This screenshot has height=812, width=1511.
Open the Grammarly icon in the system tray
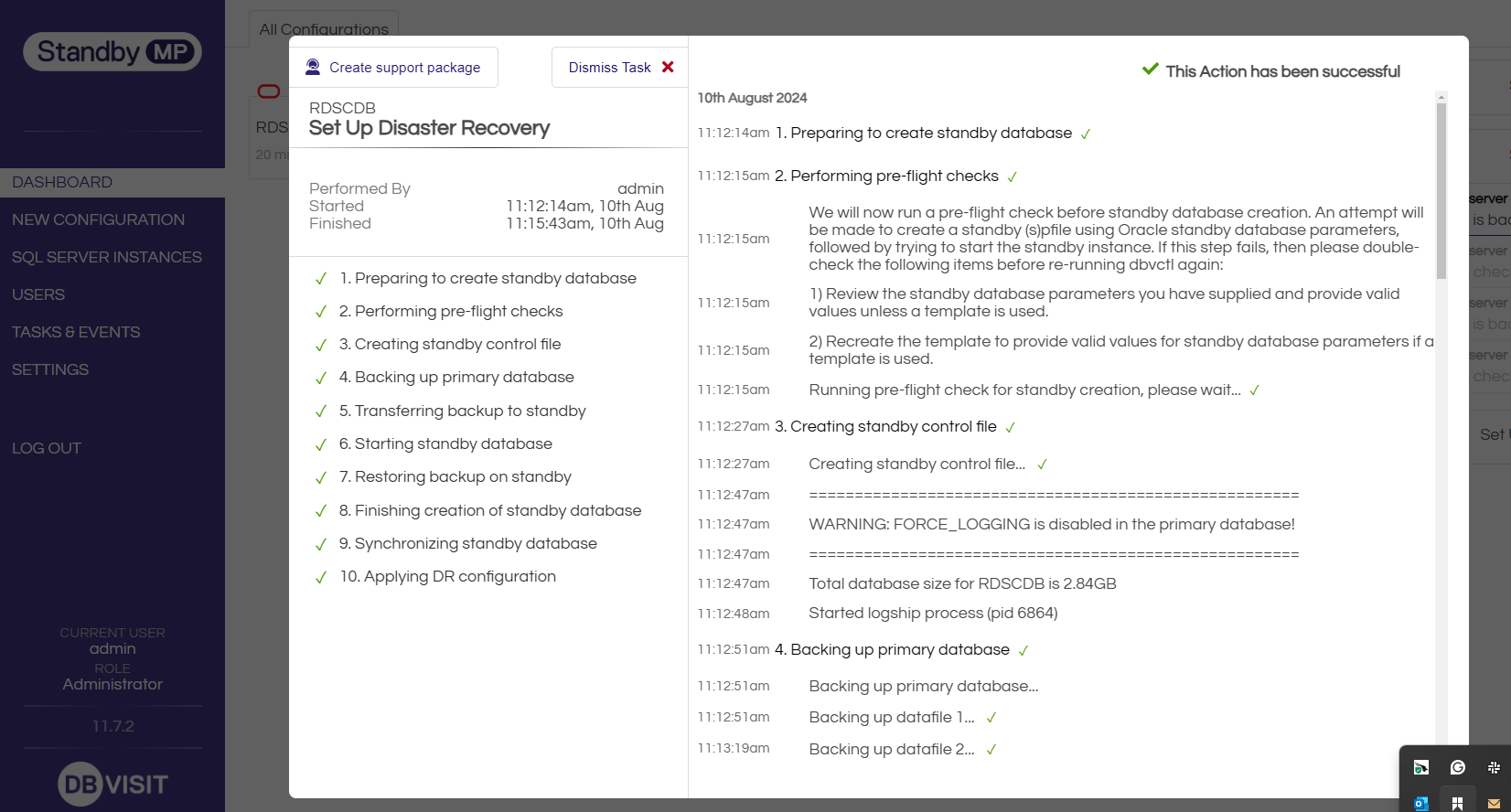[1458, 767]
